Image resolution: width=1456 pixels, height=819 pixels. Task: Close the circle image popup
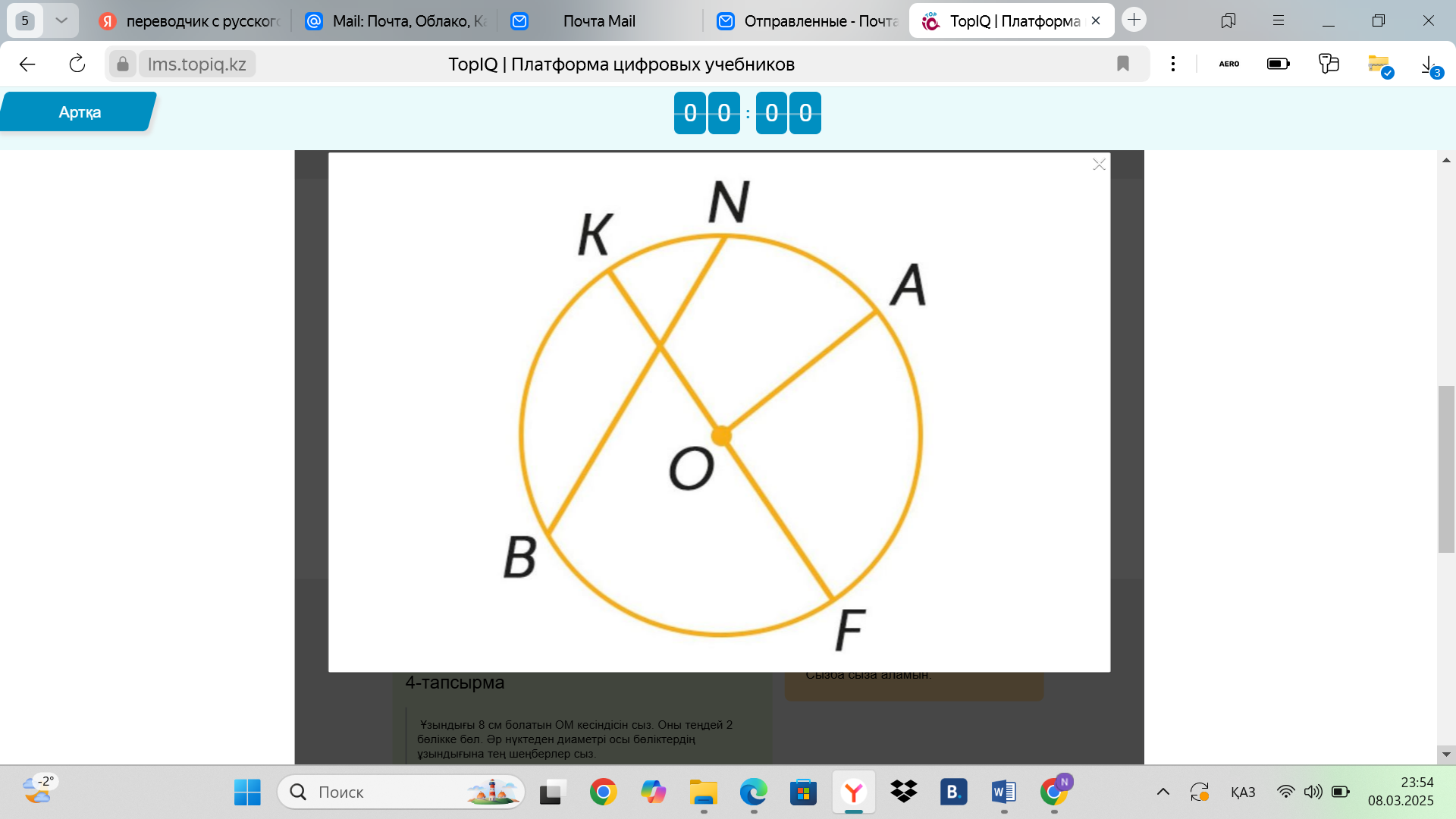click(1099, 165)
